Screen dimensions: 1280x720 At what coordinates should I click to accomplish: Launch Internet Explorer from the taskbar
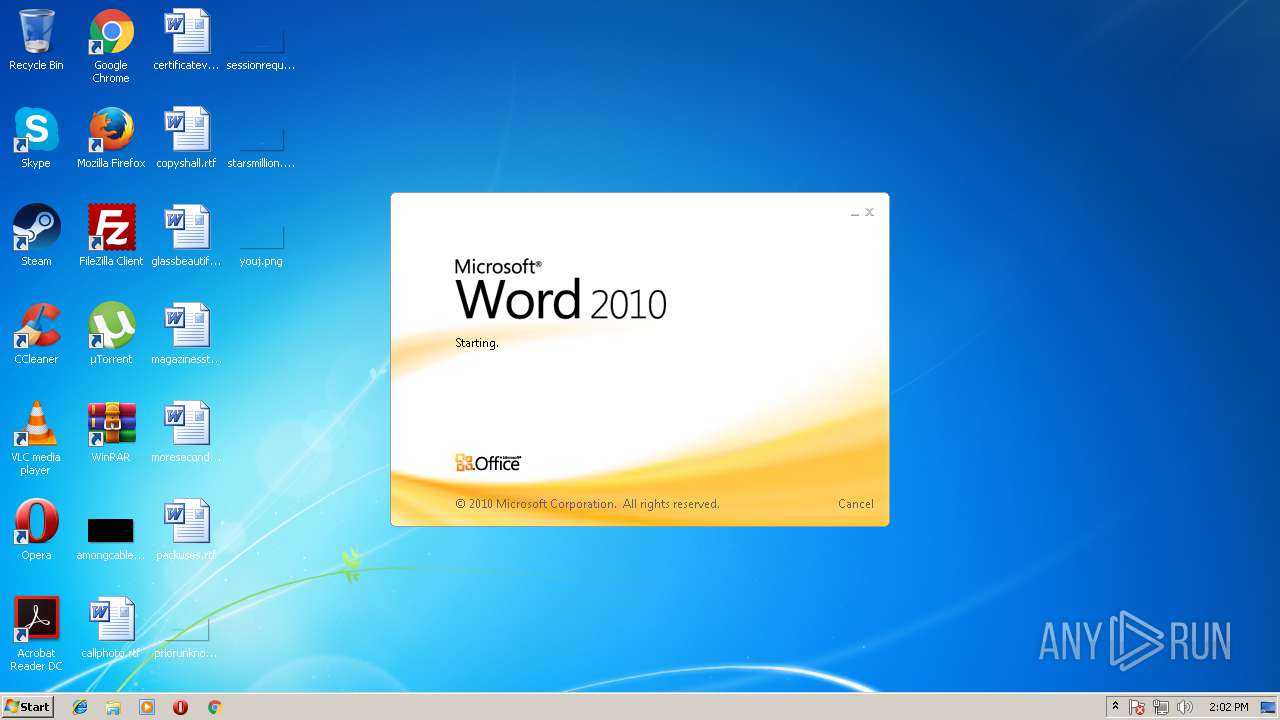pyautogui.click(x=80, y=707)
